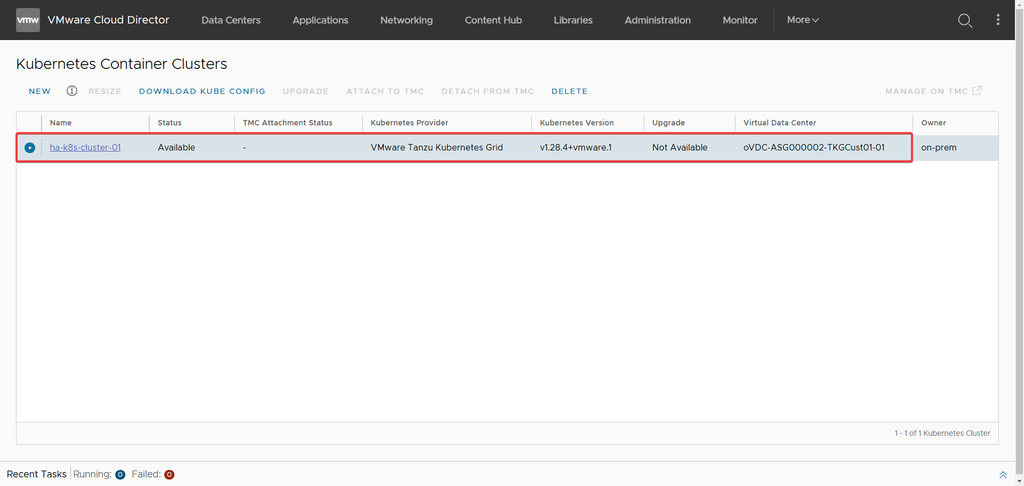The image size is (1024, 486).
Task: Click VMware Cloud Director title
Action: tap(108, 20)
